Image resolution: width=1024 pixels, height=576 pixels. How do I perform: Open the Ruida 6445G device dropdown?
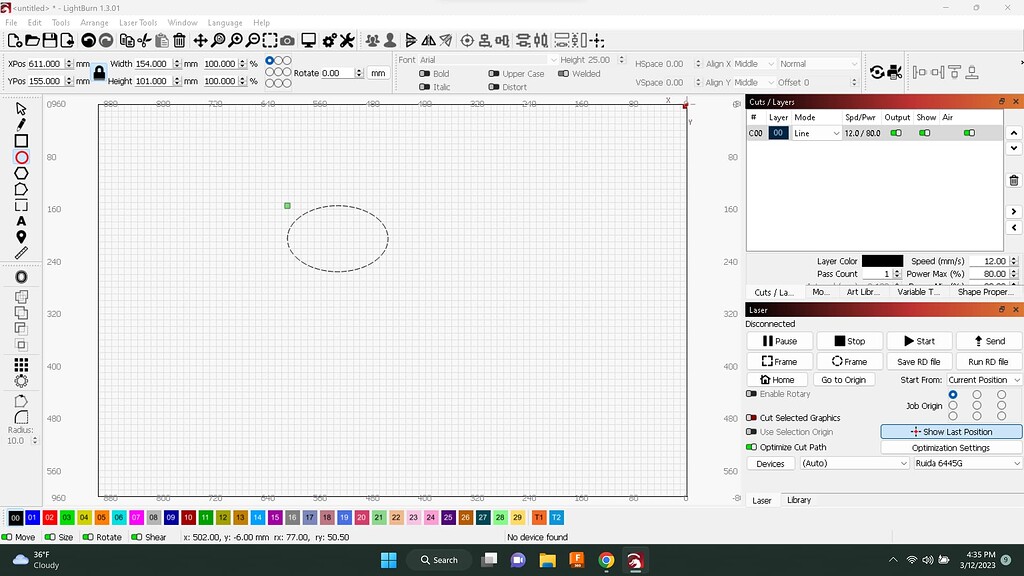click(x=967, y=463)
